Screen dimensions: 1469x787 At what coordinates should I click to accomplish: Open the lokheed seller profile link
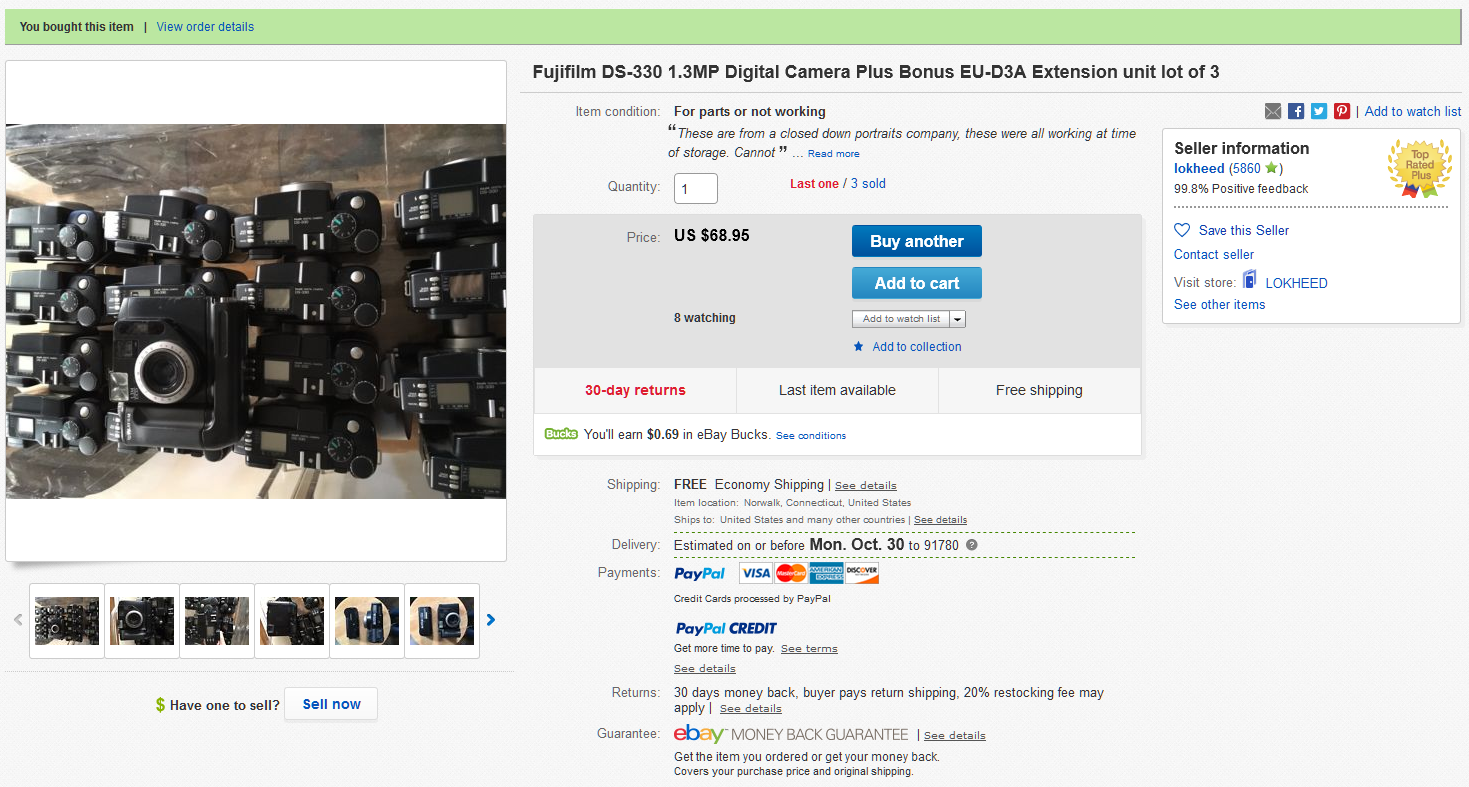click(x=1199, y=169)
